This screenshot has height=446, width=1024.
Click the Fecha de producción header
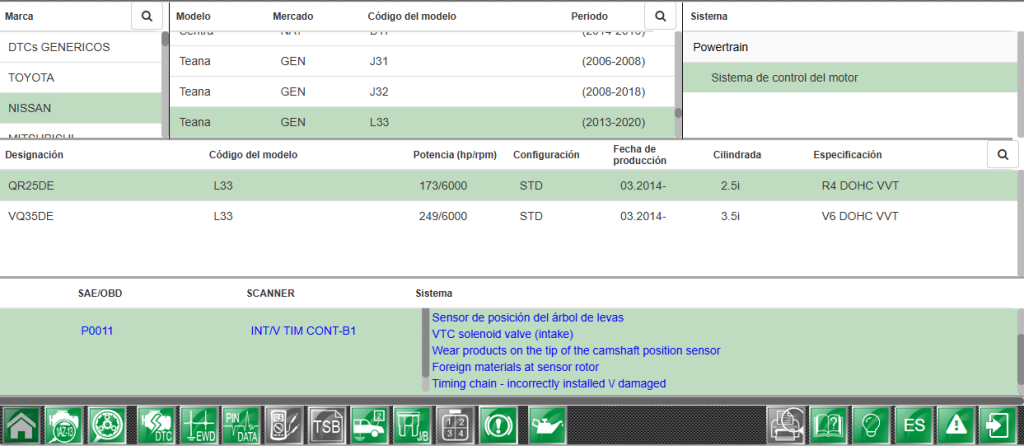639,155
